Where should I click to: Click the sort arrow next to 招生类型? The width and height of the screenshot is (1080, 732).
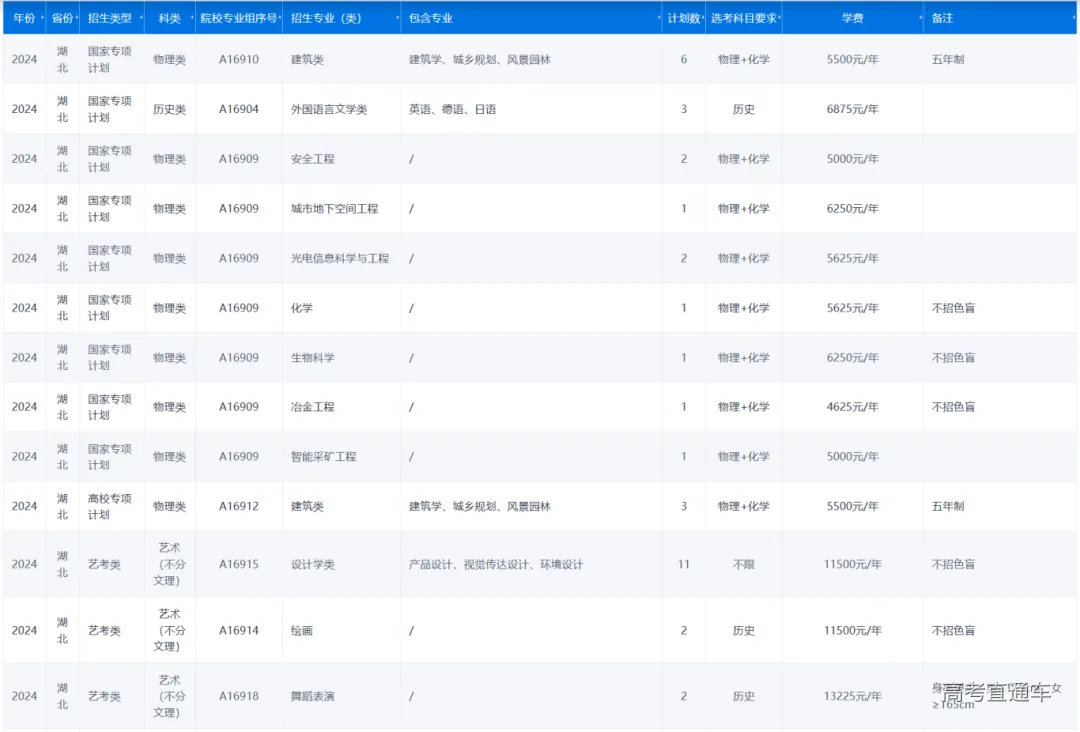point(140,19)
